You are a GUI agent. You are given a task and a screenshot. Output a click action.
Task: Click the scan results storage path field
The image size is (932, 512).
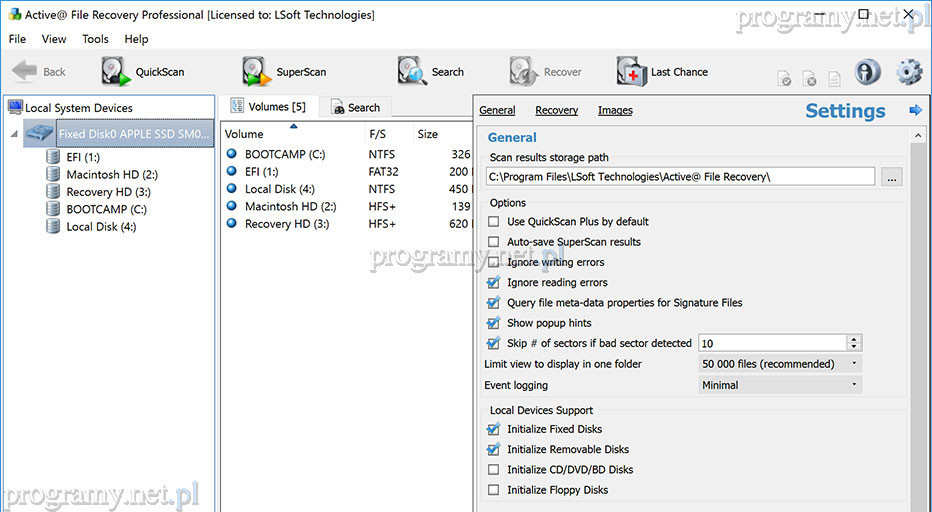coord(680,177)
